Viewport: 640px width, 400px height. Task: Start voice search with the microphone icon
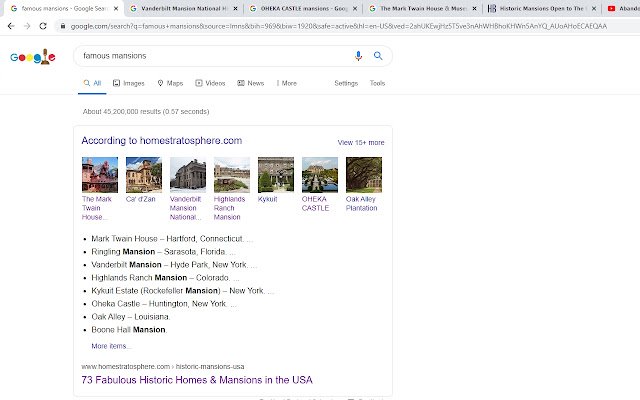coord(358,56)
